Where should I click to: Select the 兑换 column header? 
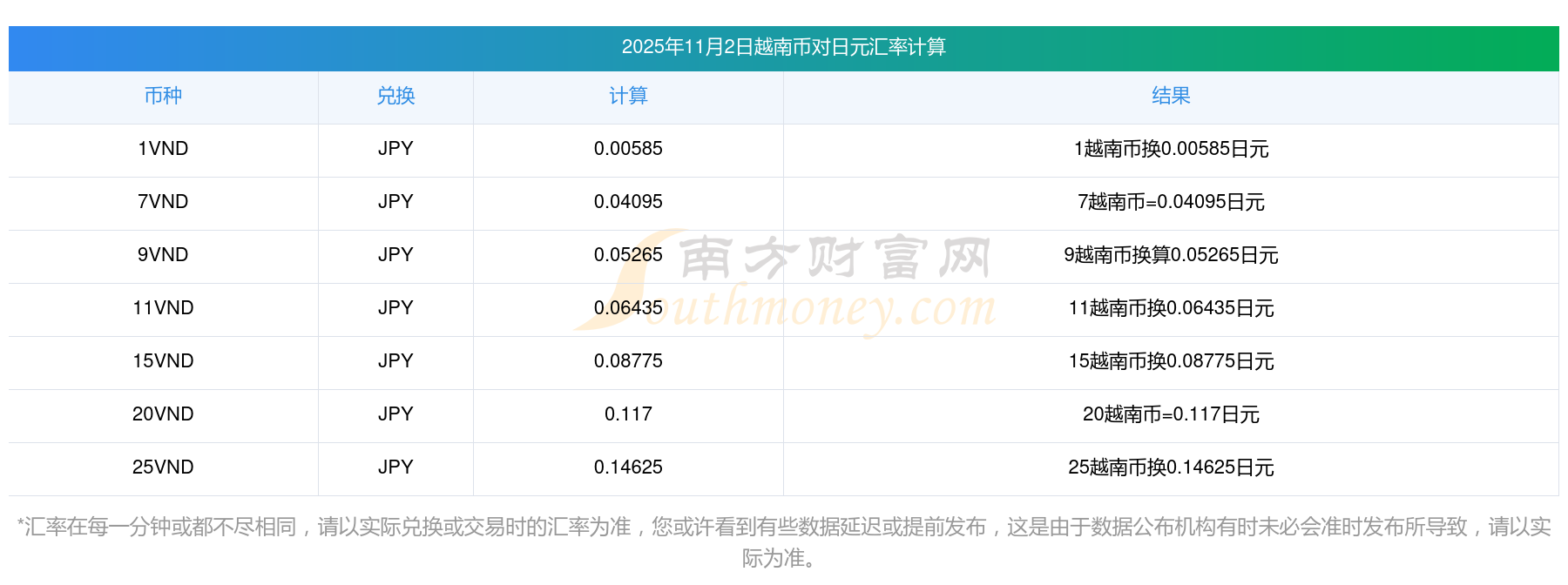[x=395, y=96]
